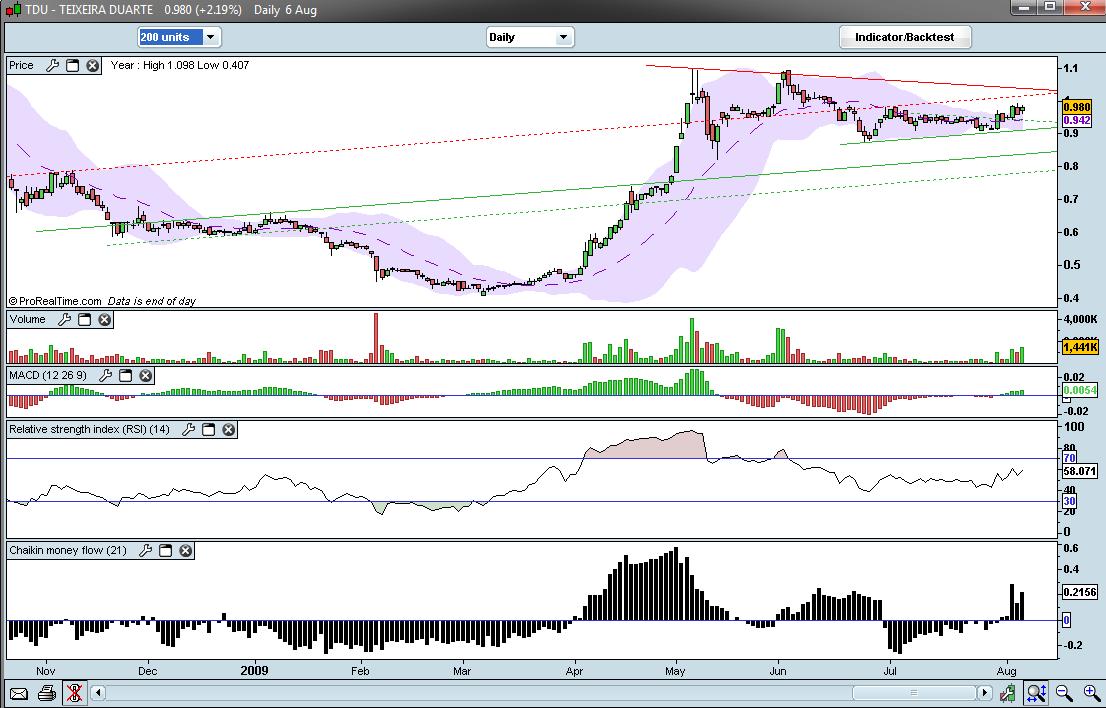Viewport: 1106px width, 708px height.
Task: Click the Volume panel label
Action: coord(28,319)
